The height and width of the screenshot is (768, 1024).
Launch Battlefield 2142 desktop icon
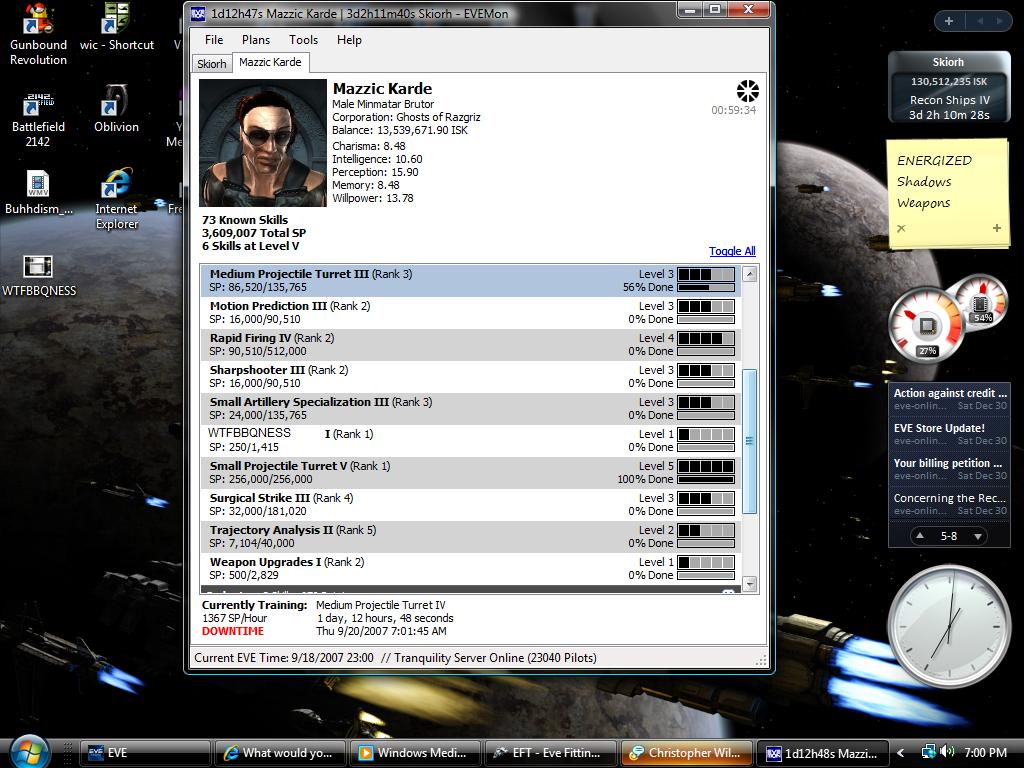pos(38,120)
